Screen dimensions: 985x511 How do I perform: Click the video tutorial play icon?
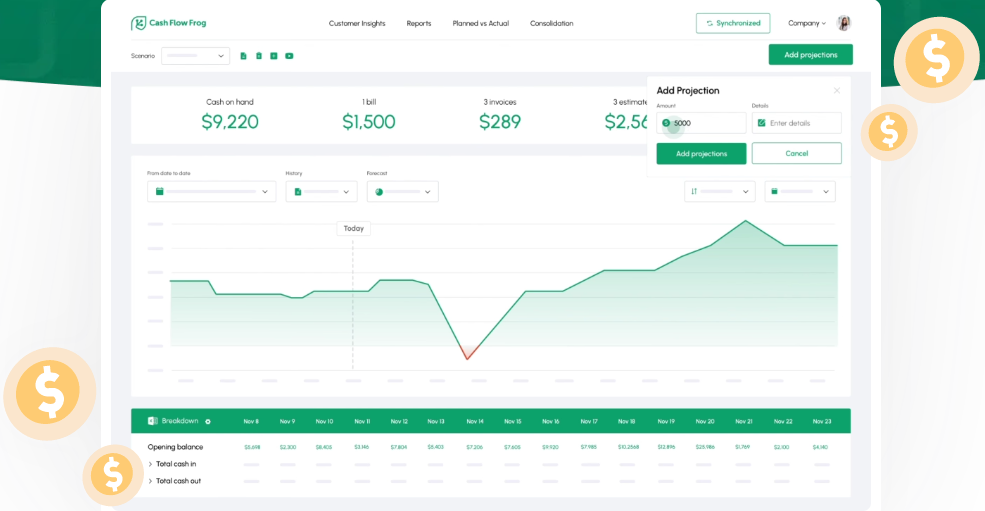(289, 56)
